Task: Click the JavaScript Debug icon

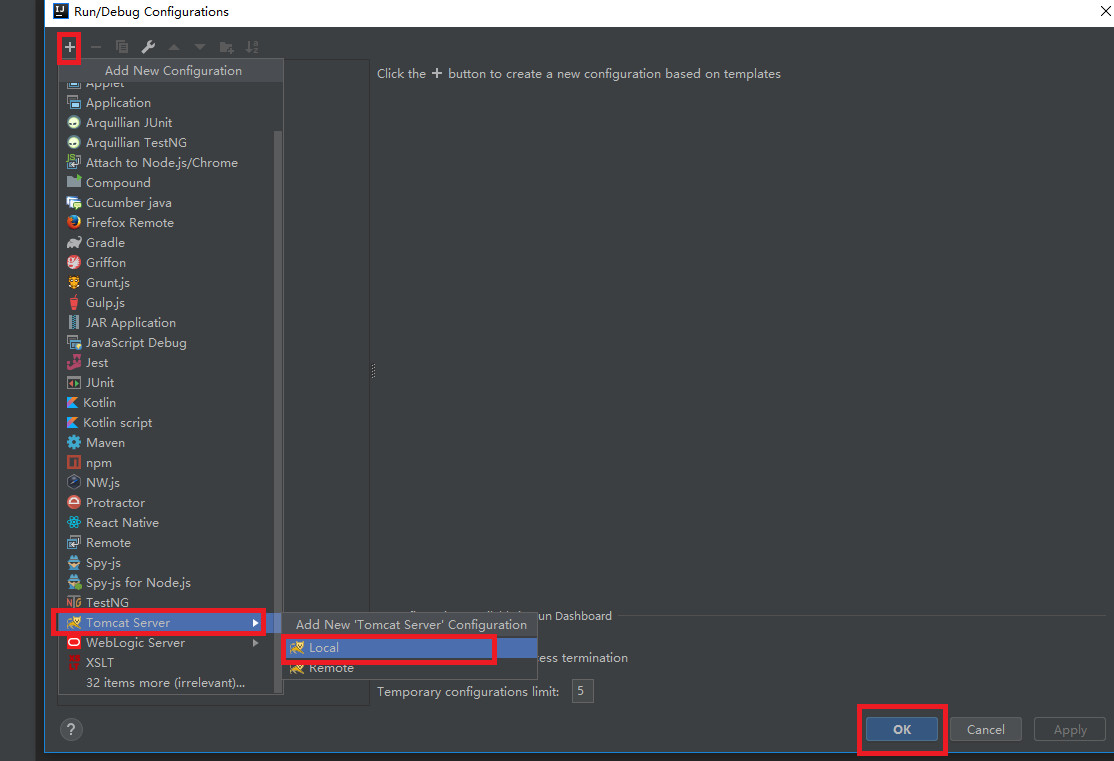Action: 74,342
